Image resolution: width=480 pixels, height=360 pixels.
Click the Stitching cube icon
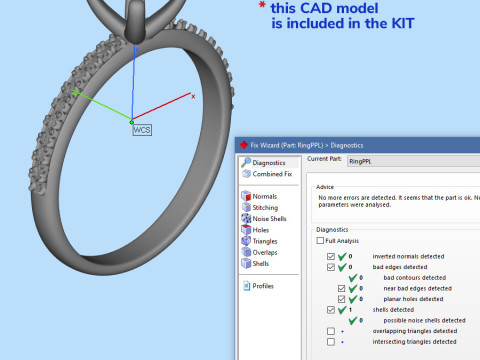[246, 207]
